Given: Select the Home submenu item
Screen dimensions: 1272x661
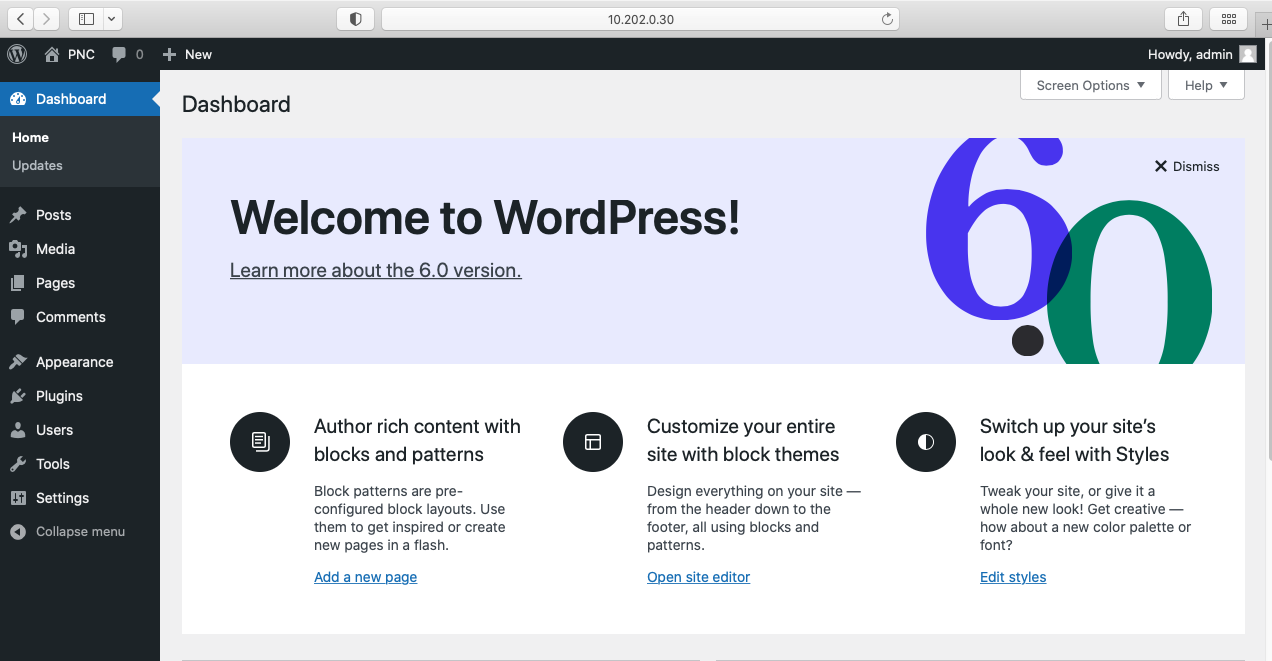Looking at the screenshot, I should [x=30, y=138].
